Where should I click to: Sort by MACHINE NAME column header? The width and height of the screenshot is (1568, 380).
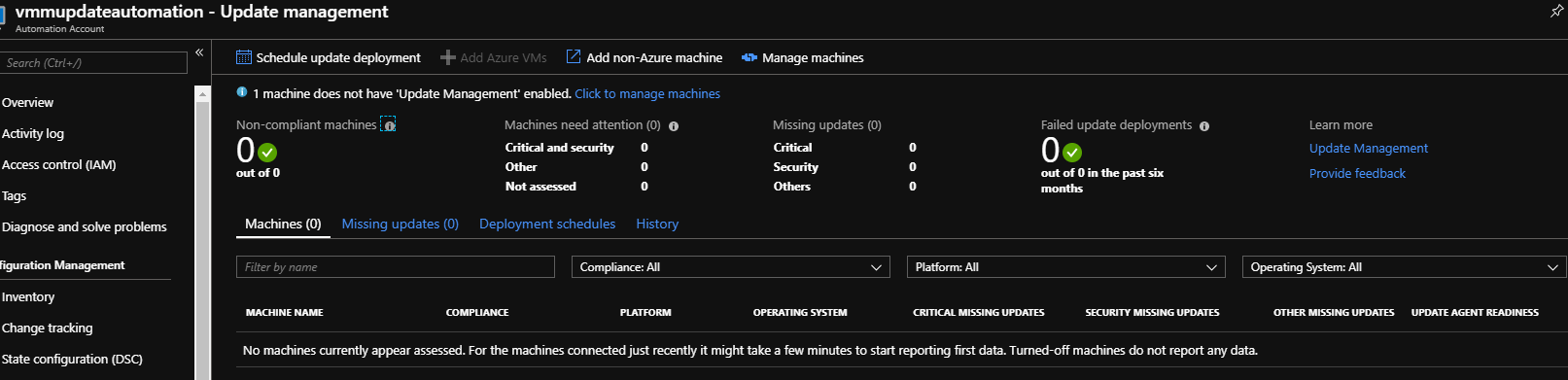pos(284,313)
